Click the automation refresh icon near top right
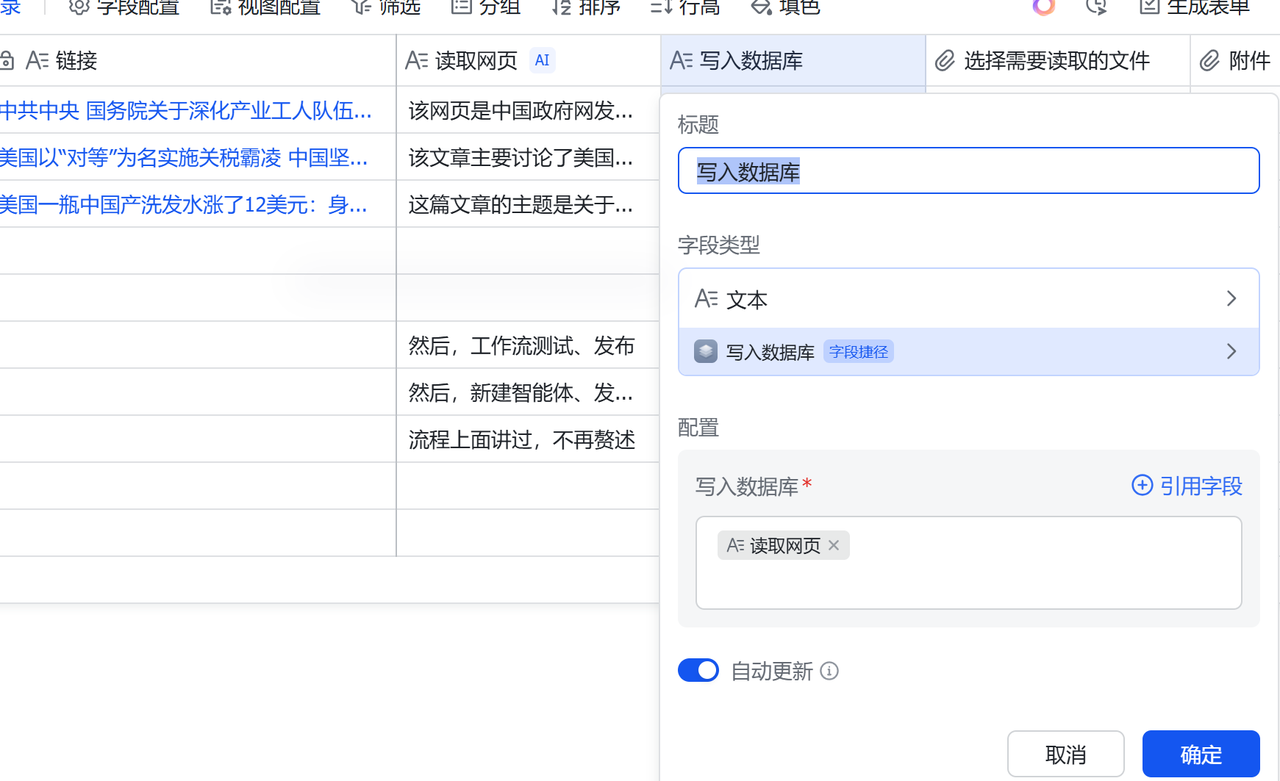The height and width of the screenshot is (781, 1280). 1095,7
